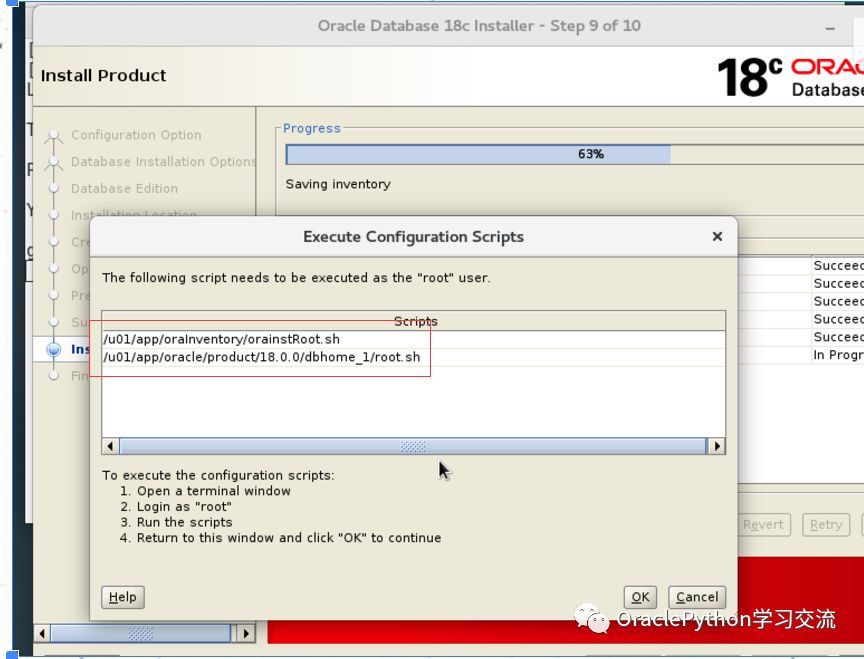
Task: Click right arrow of scripts list scrollbar
Action: click(x=716, y=446)
